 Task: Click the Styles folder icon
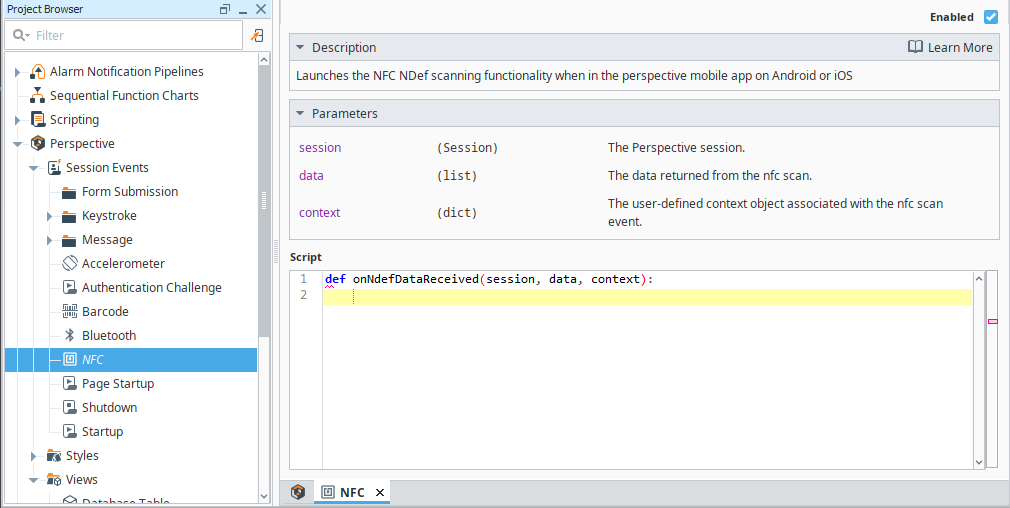[53, 456]
